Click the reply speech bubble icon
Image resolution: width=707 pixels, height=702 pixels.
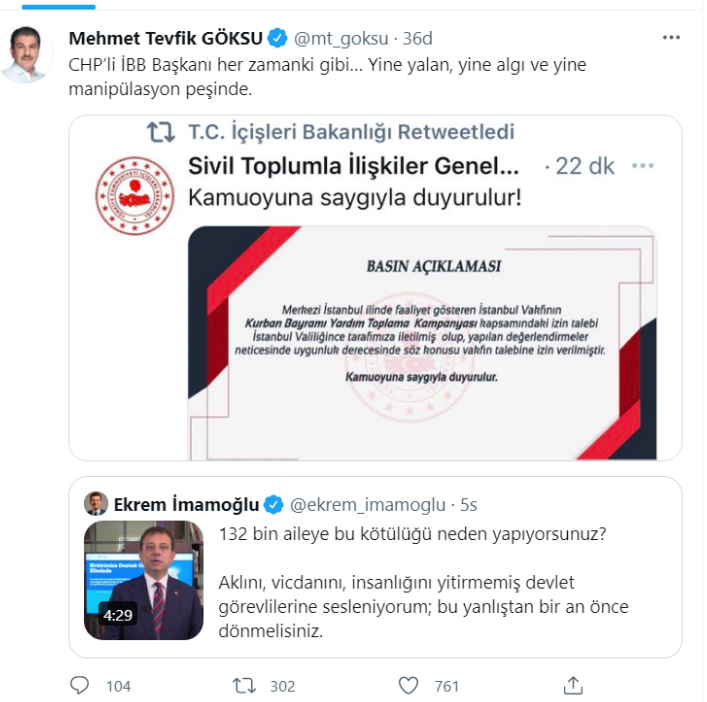tap(80, 685)
